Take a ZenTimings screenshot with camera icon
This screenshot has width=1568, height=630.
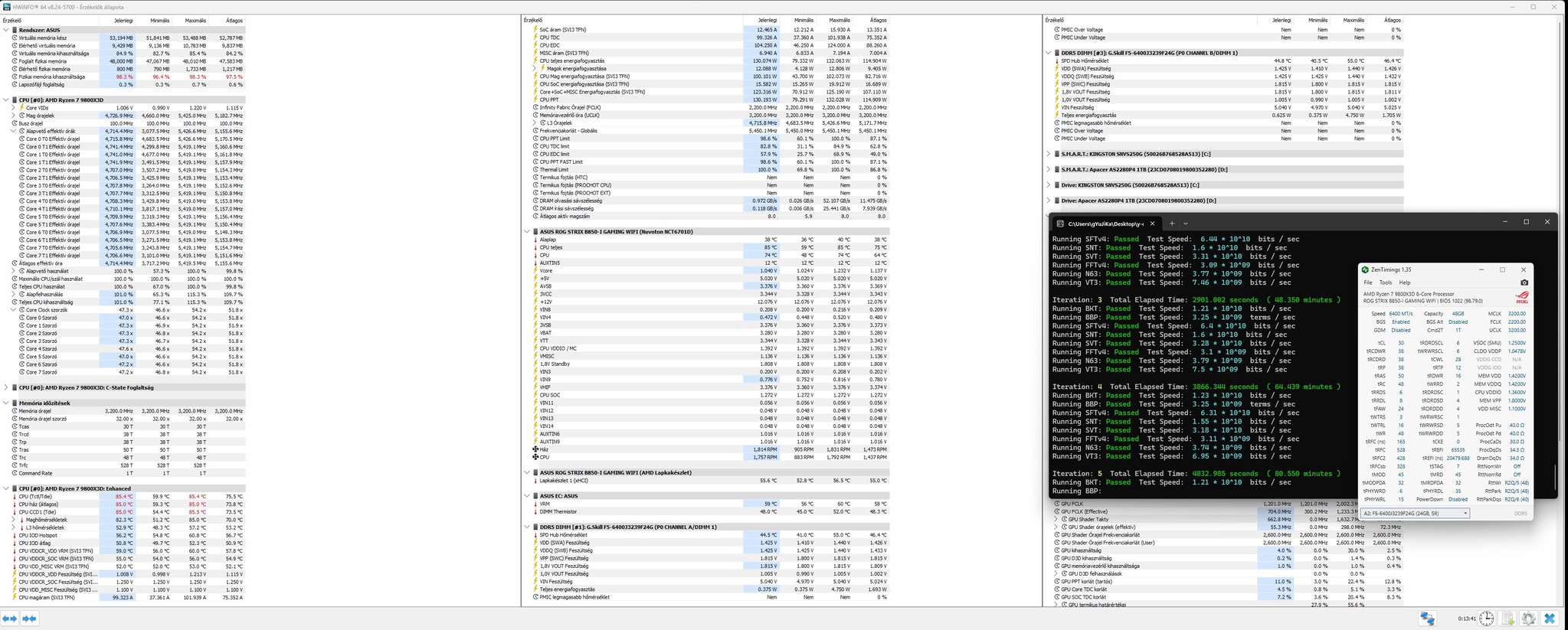(1524, 282)
